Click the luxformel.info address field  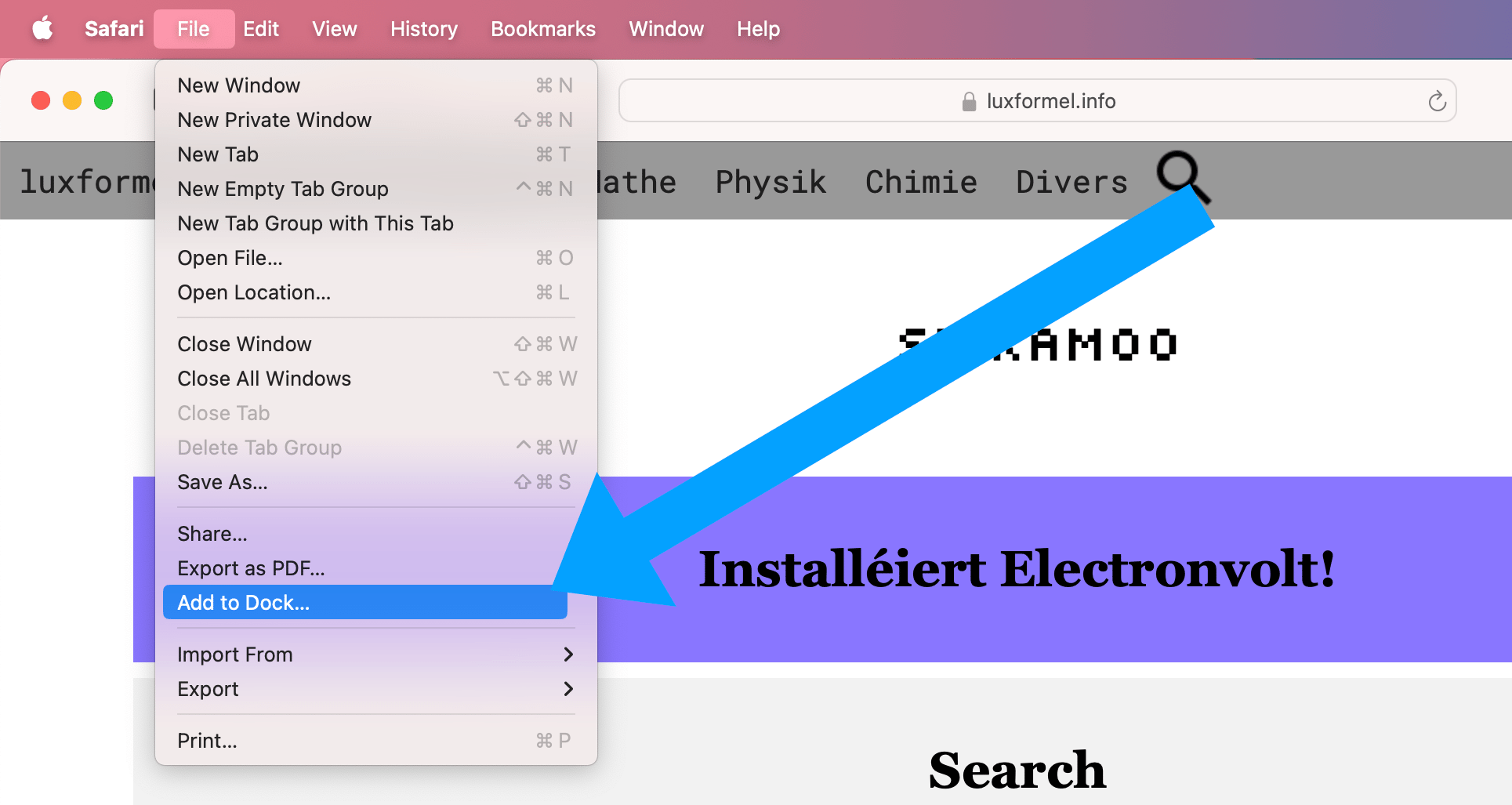click(x=1050, y=101)
